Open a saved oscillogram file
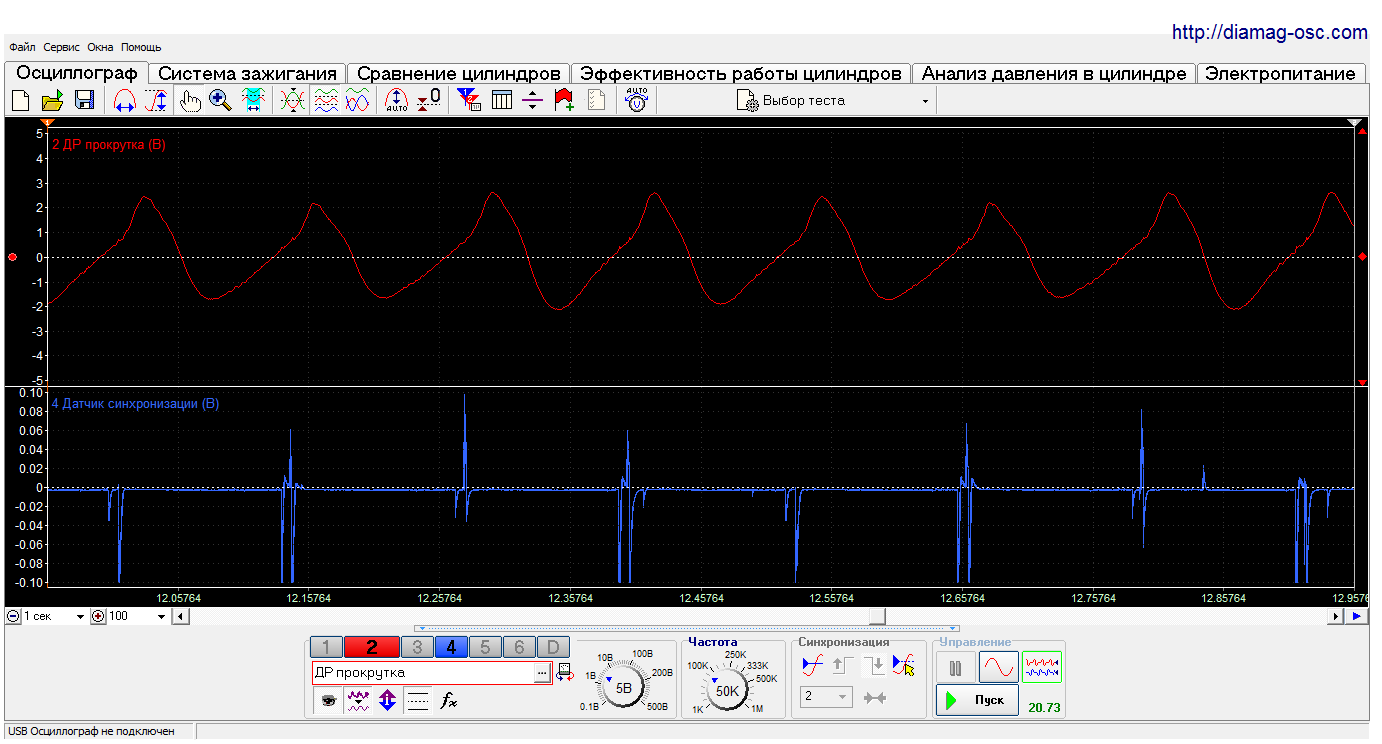 pyautogui.click(x=52, y=100)
